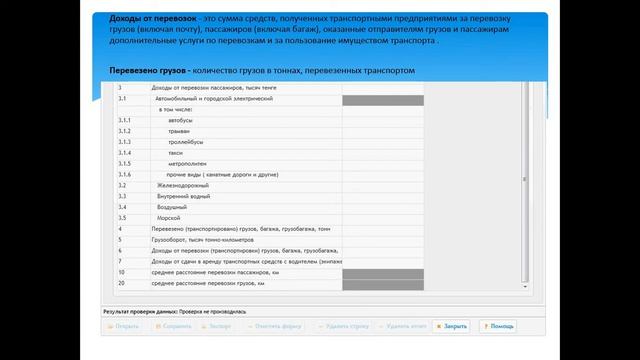640x360 pixels.
Task: Select the row label троллейбусы
Action: [x=186, y=142]
